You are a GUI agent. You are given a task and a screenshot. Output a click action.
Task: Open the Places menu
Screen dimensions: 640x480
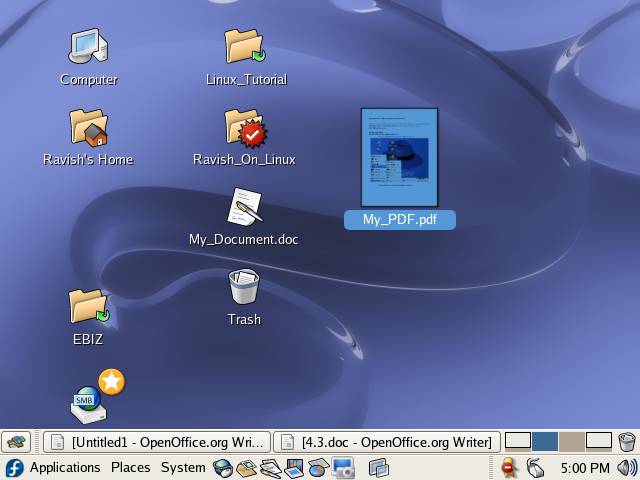[130, 467]
